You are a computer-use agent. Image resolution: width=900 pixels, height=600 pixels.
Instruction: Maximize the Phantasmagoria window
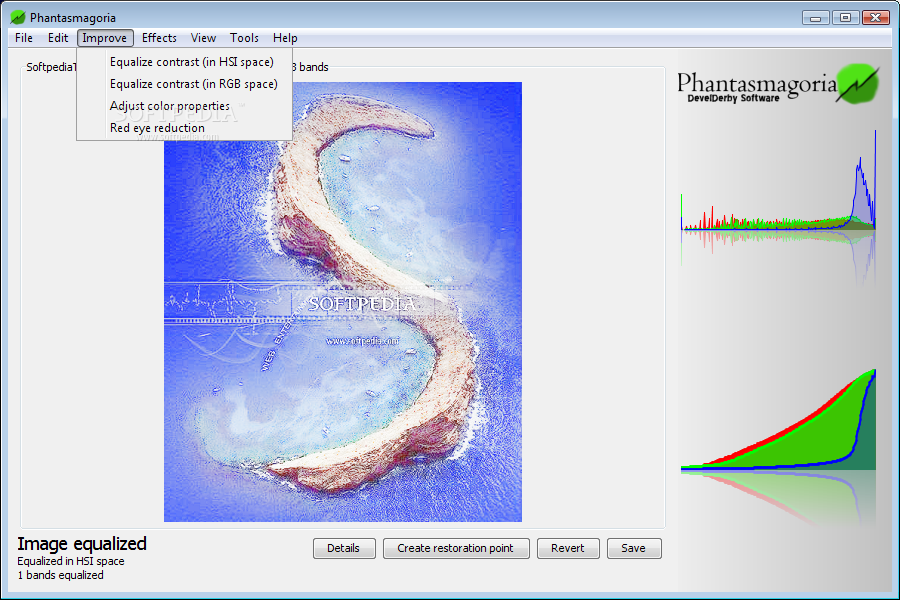(845, 18)
